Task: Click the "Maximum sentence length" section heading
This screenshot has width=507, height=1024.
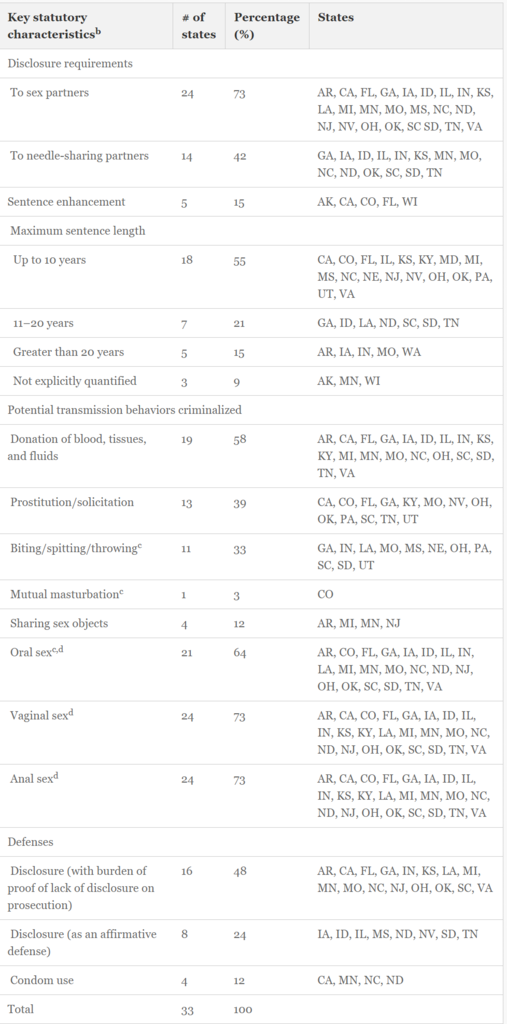Action: [x=78, y=231]
